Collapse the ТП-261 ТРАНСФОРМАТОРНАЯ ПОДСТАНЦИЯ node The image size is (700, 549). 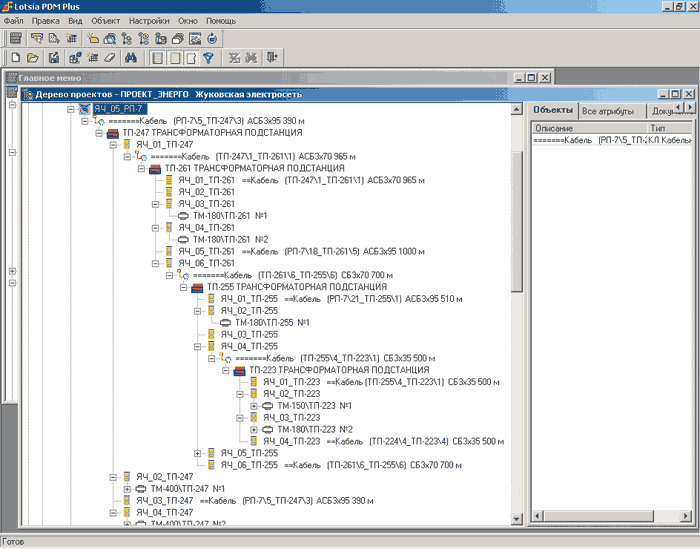click(141, 169)
